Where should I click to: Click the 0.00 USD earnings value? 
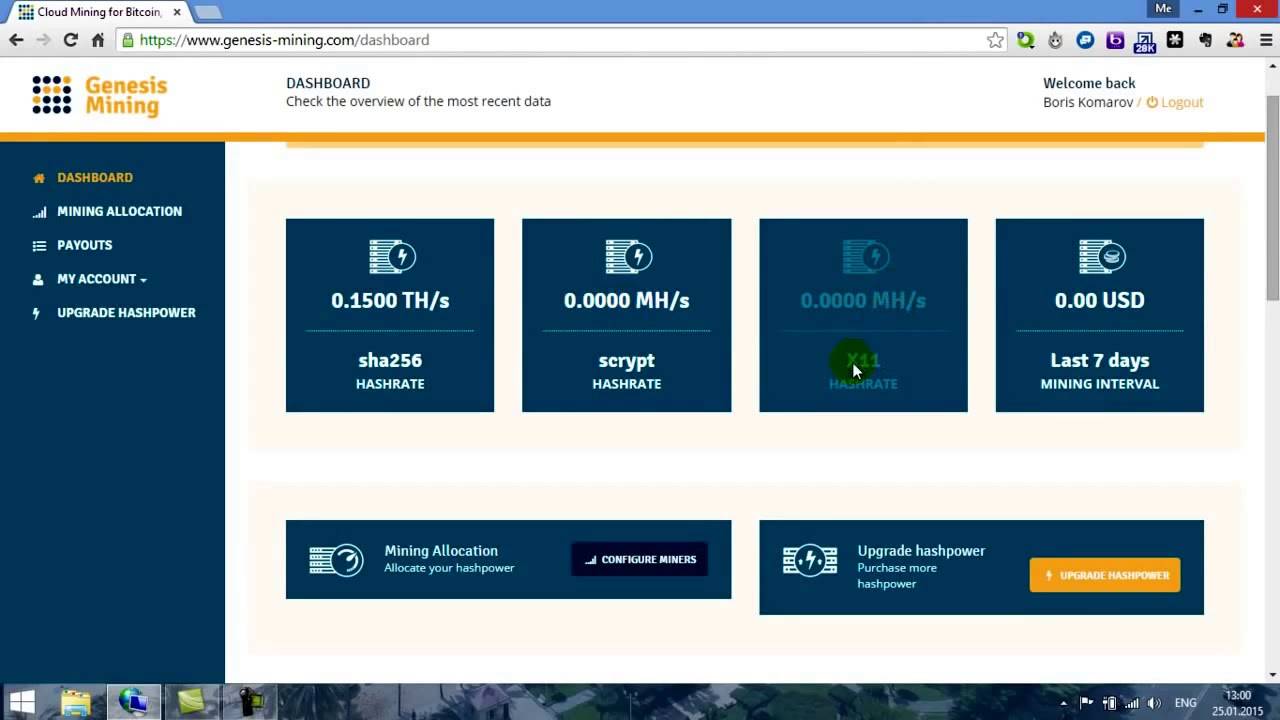click(x=1099, y=300)
